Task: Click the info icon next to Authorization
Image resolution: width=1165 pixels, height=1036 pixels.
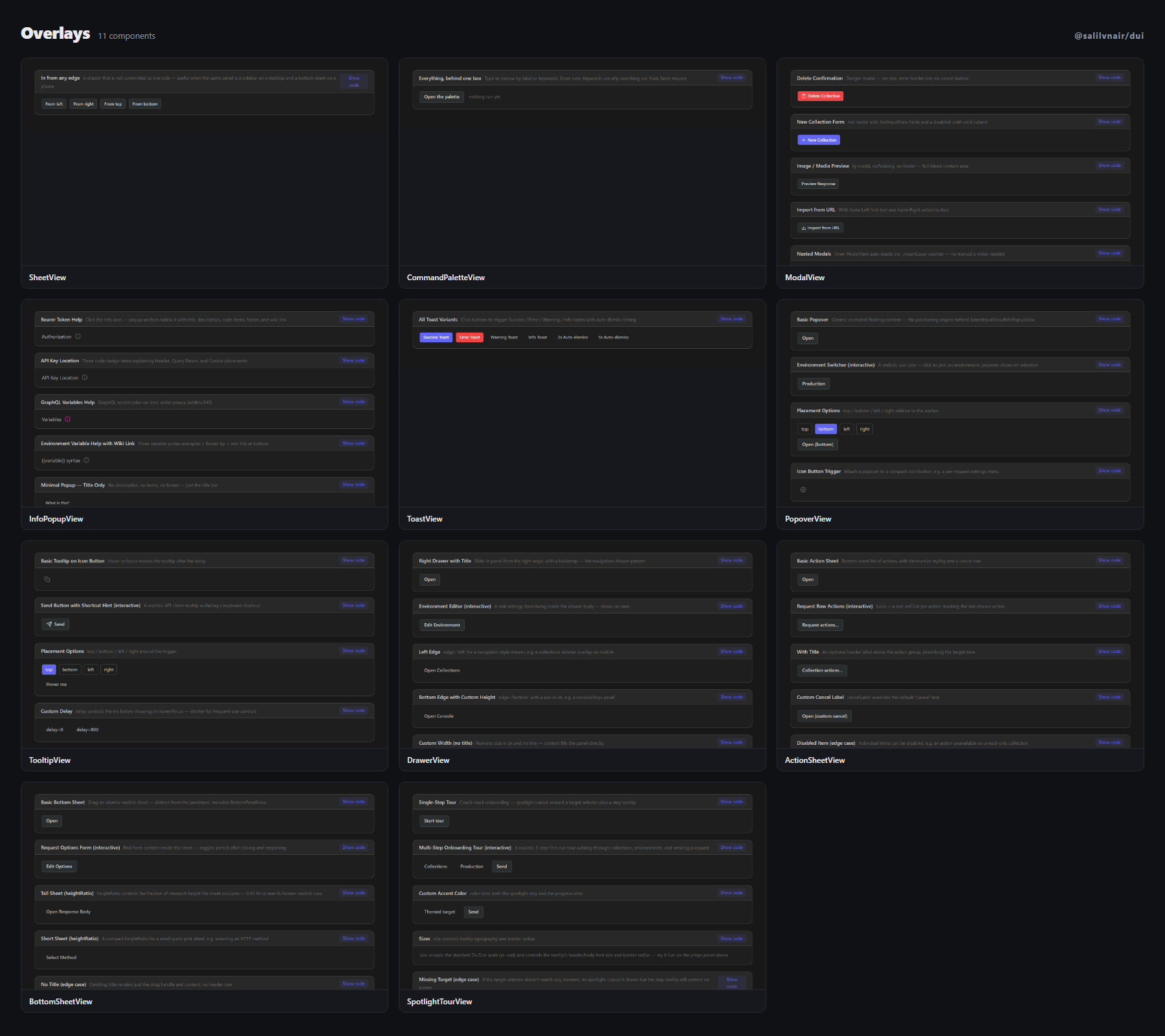Action: (78, 336)
